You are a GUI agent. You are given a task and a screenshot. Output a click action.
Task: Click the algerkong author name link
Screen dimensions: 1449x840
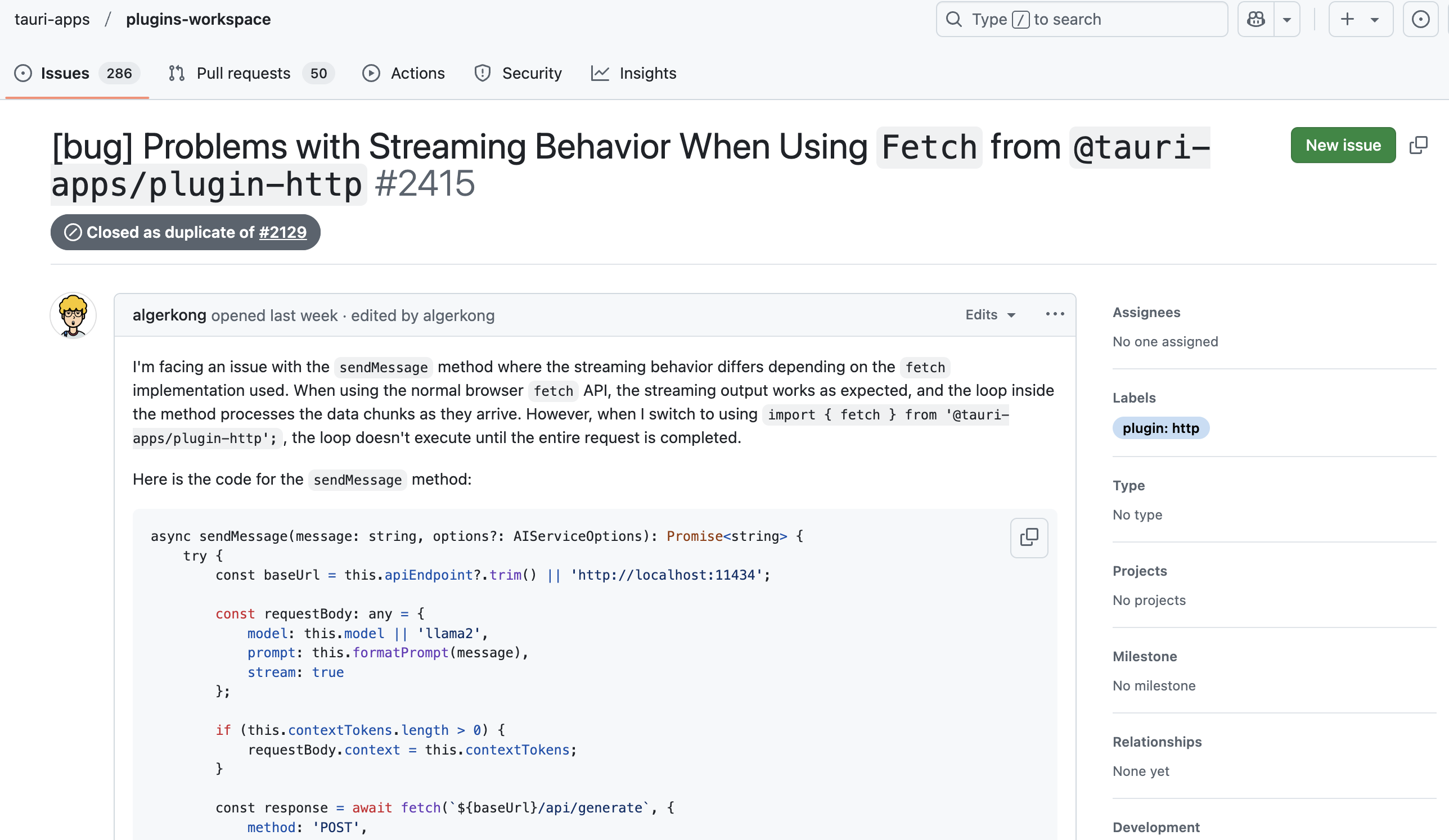169,315
